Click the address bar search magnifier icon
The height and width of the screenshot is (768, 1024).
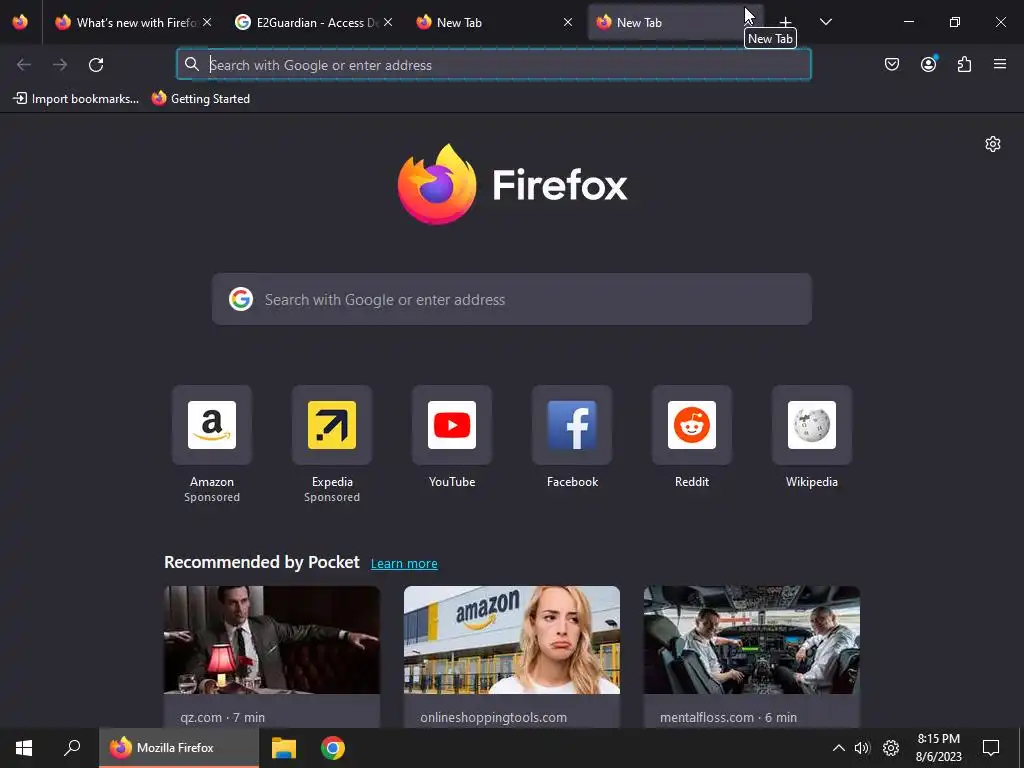tap(191, 64)
